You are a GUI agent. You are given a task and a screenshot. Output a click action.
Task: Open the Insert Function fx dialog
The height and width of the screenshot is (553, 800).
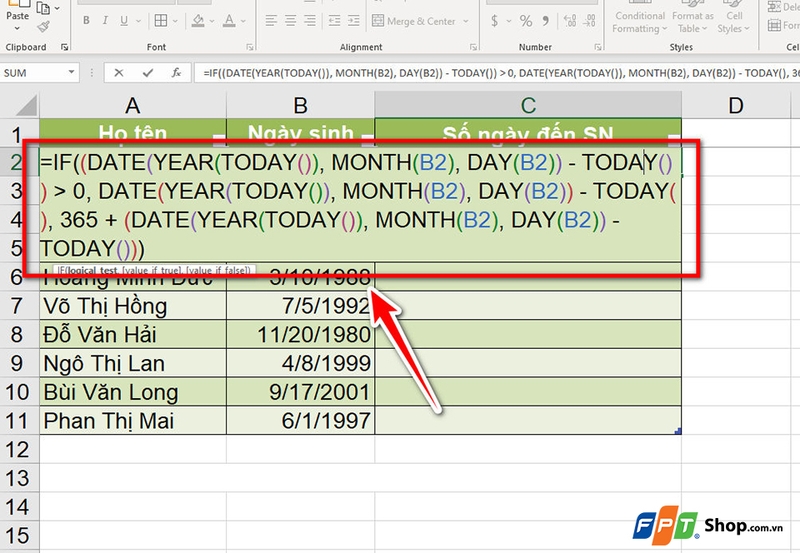(177, 73)
